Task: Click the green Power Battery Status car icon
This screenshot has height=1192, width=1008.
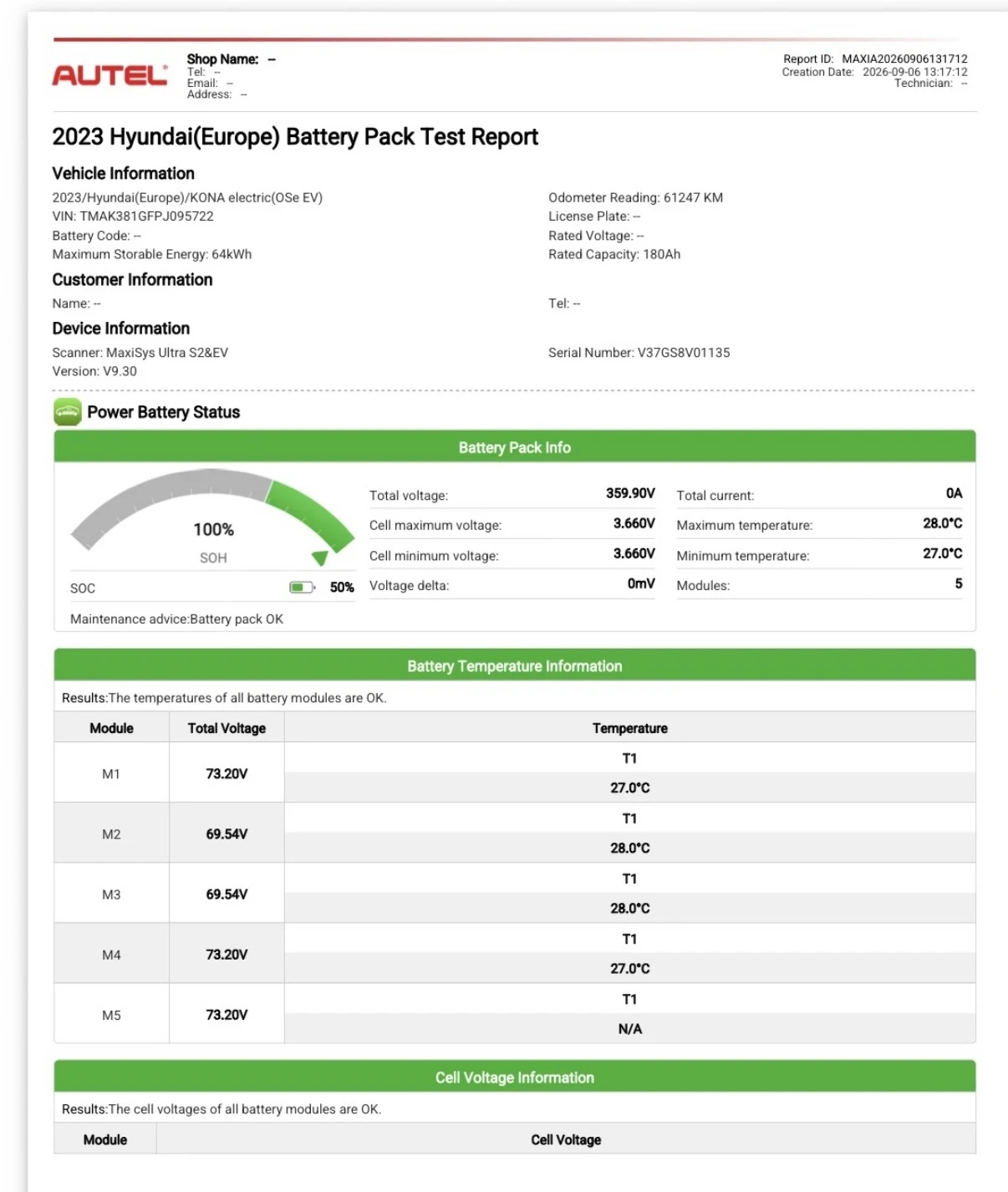Action: pyautogui.click(x=68, y=412)
